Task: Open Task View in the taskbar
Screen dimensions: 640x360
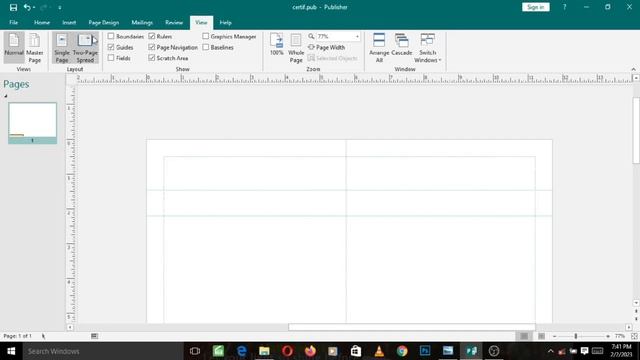Action: 195,351
